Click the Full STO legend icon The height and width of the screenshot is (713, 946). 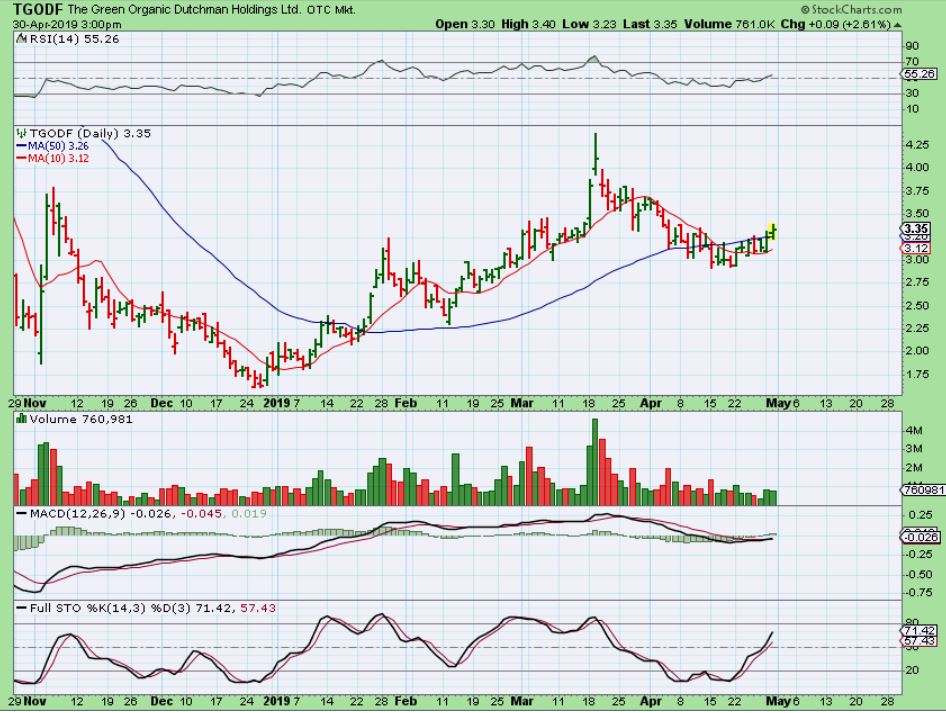21,607
